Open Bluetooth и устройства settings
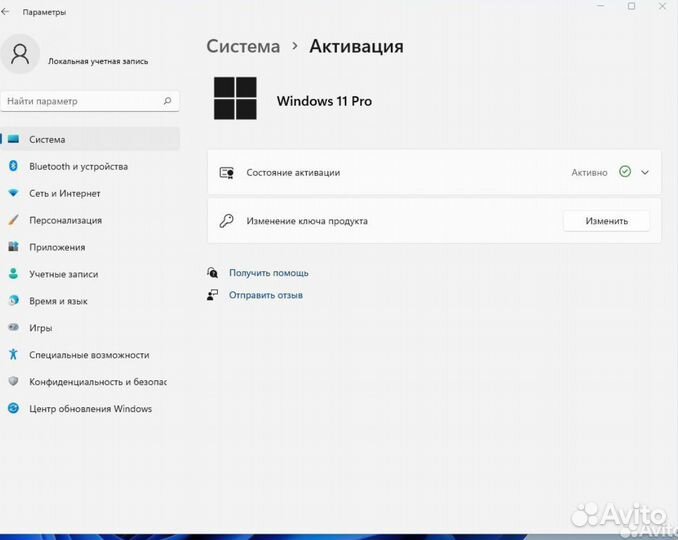 tap(90, 166)
